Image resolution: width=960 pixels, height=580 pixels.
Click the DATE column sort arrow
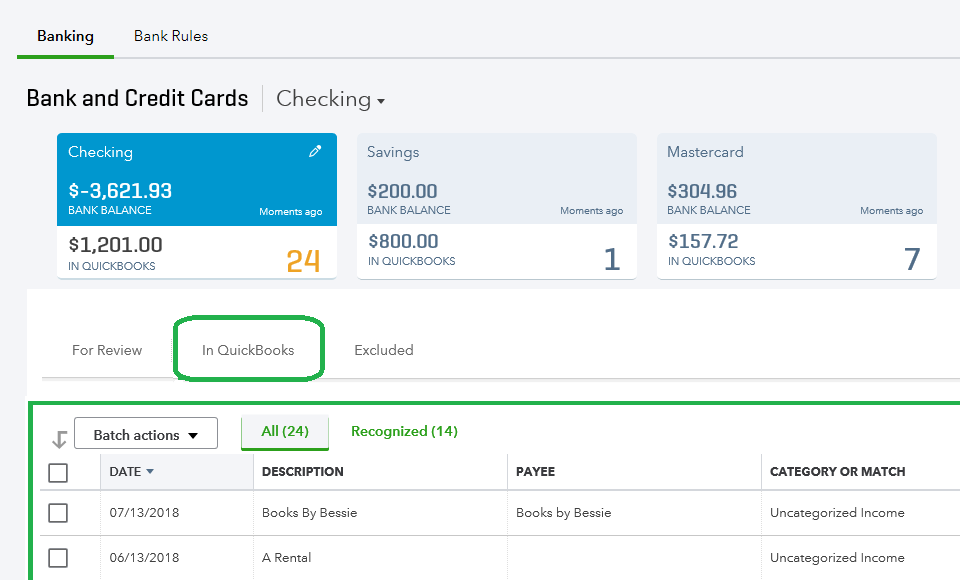click(x=150, y=471)
